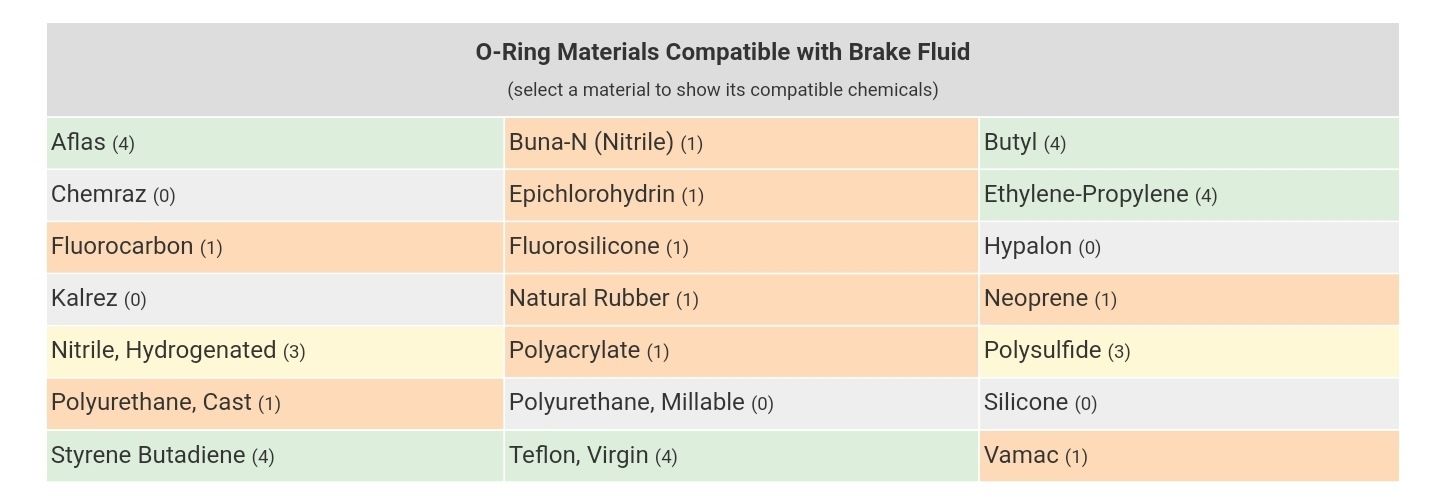Select Nitrile, Hydrogenated material
This screenshot has width=1439, height=502.
click(275, 351)
